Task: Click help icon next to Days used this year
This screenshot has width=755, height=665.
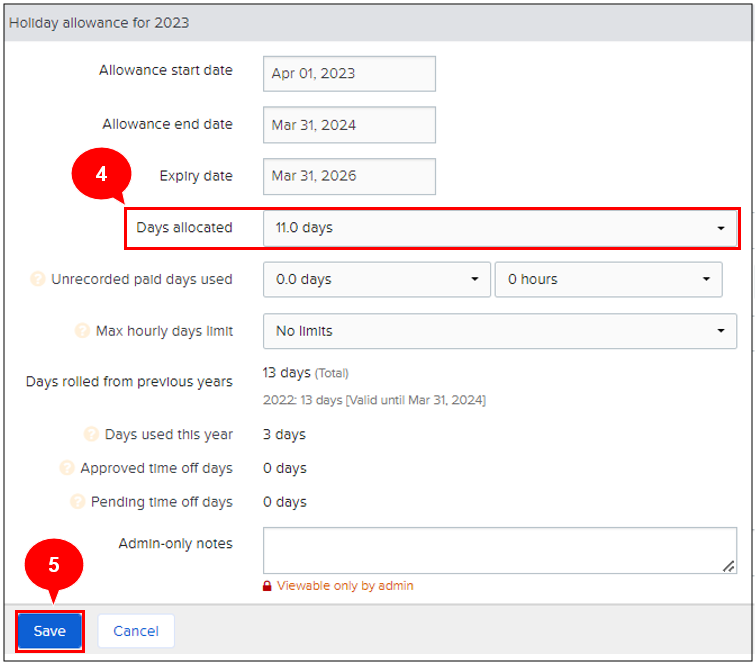Action: click(92, 435)
